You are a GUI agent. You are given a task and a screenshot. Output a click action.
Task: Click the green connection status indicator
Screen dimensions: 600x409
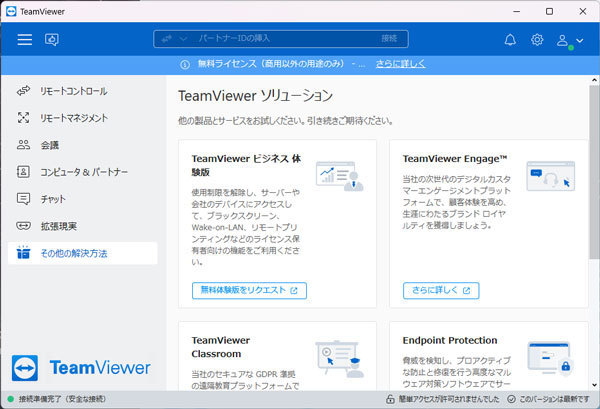[11, 399]
